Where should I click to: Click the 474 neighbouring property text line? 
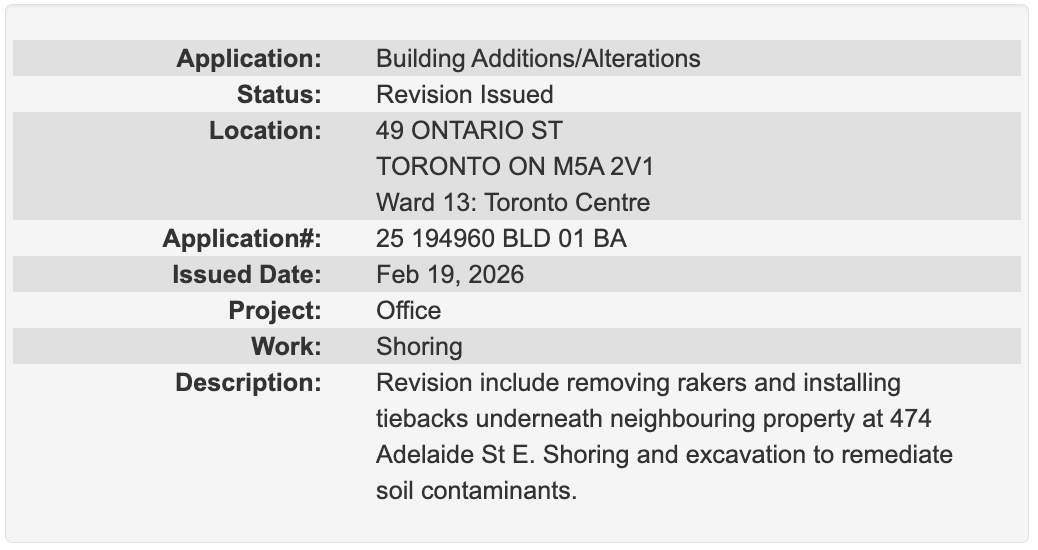coord(654,419)
